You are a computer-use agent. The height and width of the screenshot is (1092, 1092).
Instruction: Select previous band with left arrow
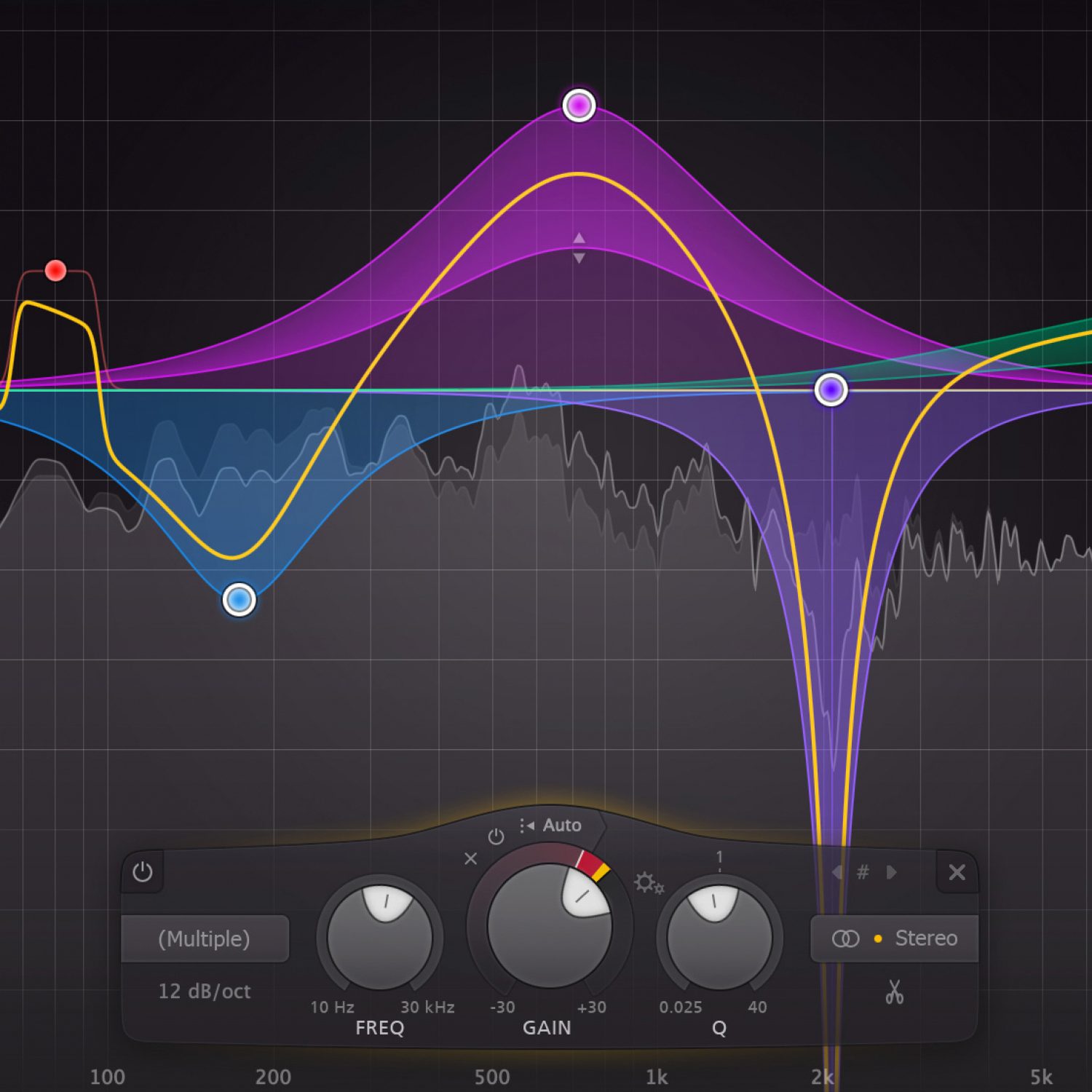click(838, 872)
